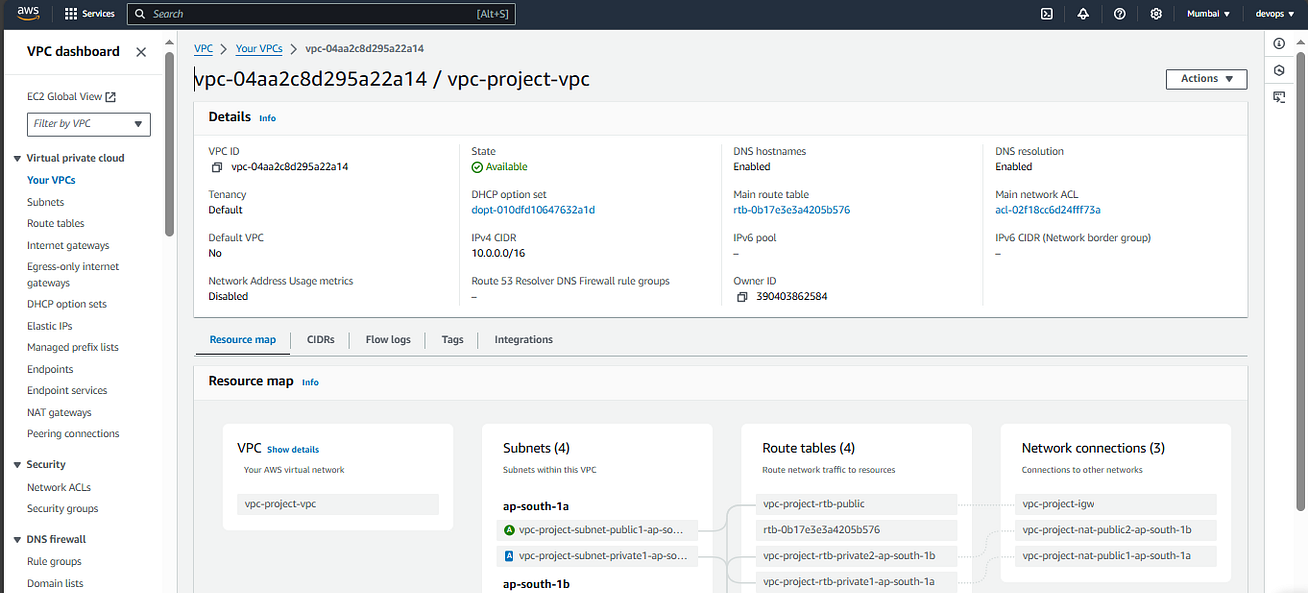Click the Your VPCs breadcrumb link
This screenshot has width=1308, height=593.
[259, 48]
